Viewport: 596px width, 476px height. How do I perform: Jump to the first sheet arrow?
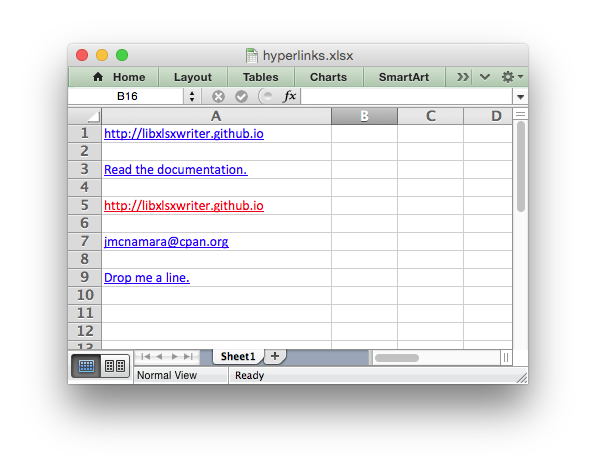(x=146, y=357)
